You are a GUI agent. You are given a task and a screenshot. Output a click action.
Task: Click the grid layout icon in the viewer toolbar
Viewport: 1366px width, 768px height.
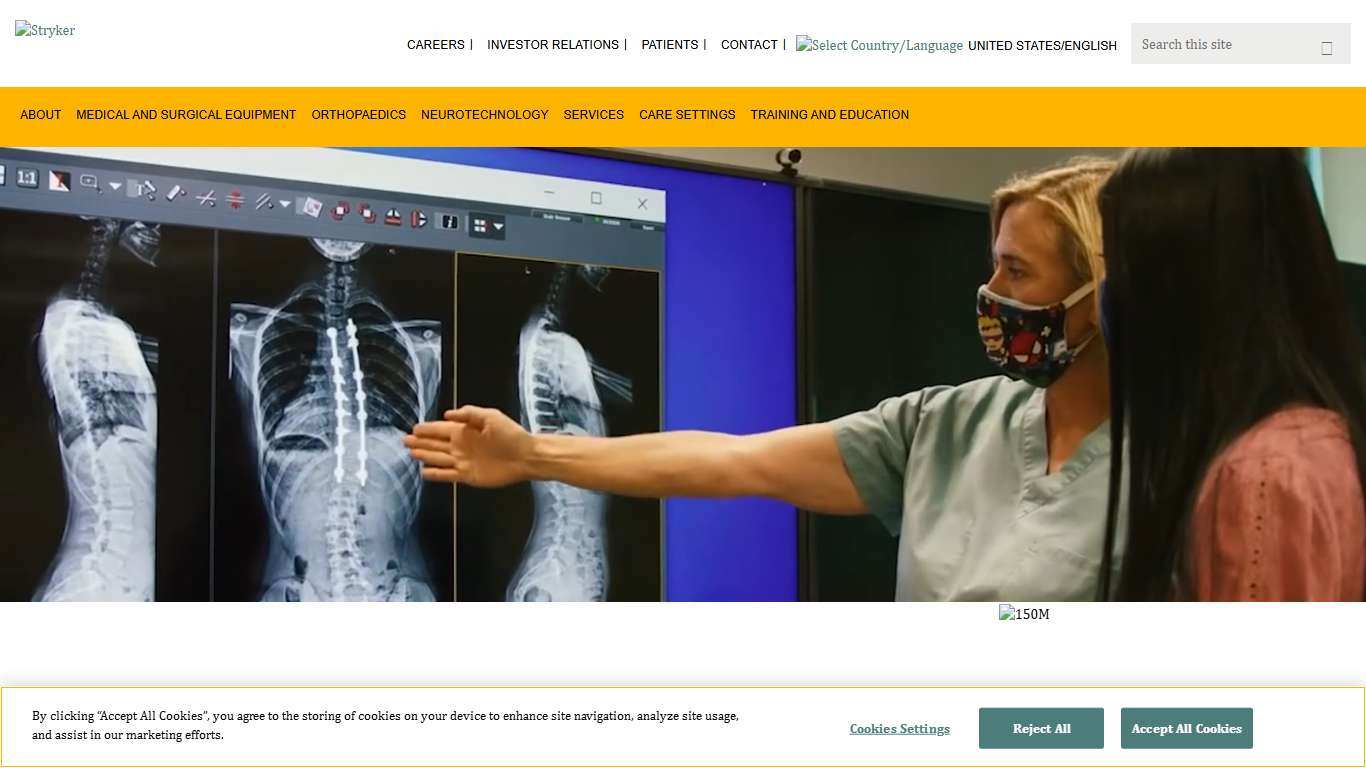pyautogui.click(x=480, y=225)
